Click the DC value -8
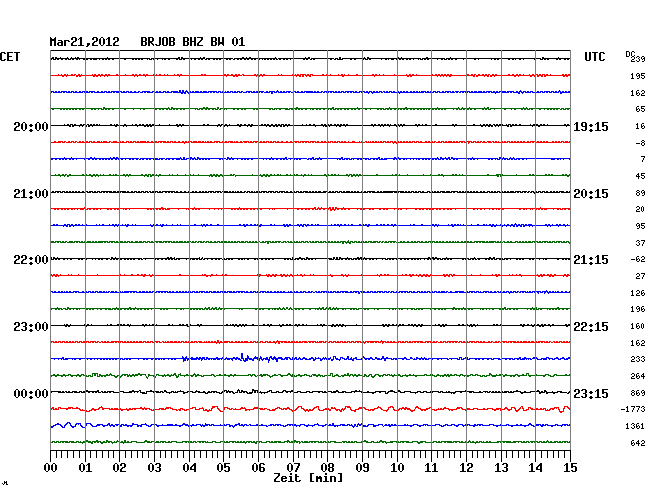Screen dimensions: 650x494 click(640, 143)
